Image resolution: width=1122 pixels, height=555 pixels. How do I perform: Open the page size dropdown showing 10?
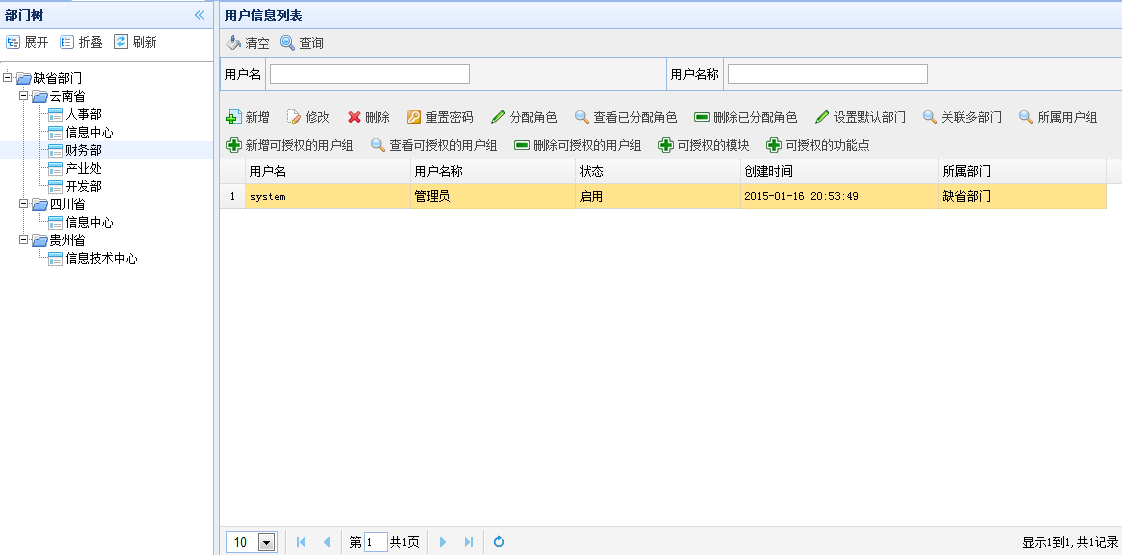[266, 542]
